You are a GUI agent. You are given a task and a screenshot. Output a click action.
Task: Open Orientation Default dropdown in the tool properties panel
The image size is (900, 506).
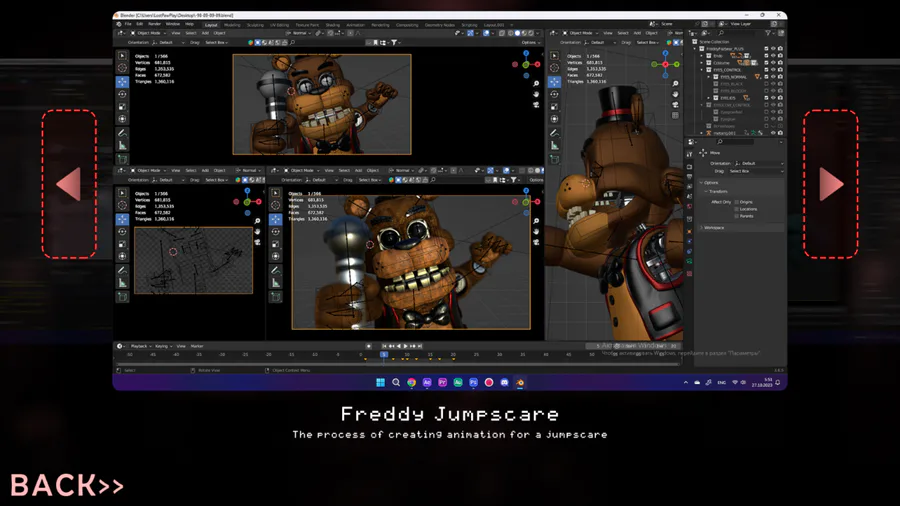point(758,164)
